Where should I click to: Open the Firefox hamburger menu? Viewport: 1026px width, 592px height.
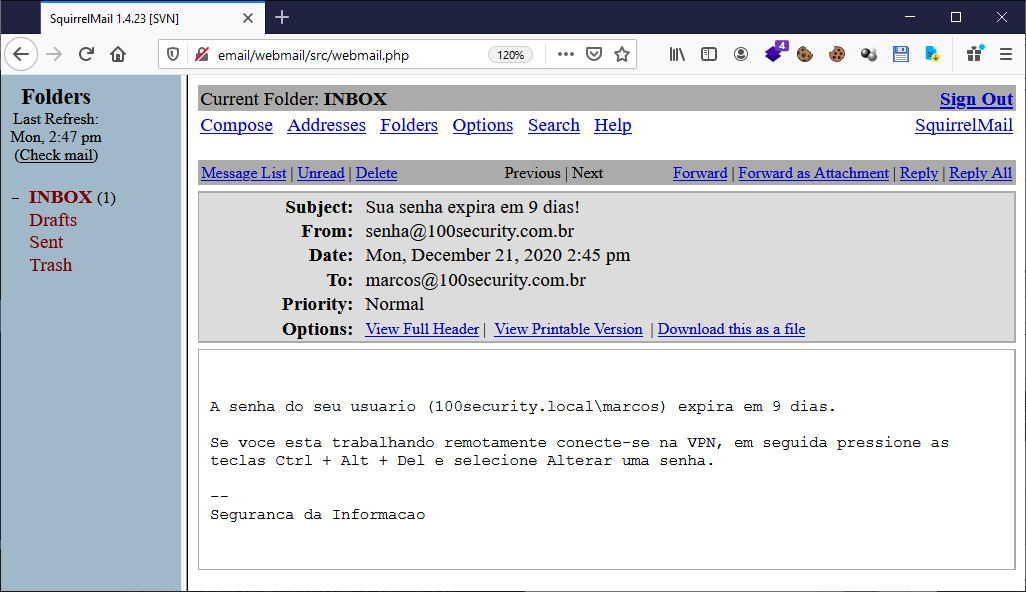[x=1006, y=54]
